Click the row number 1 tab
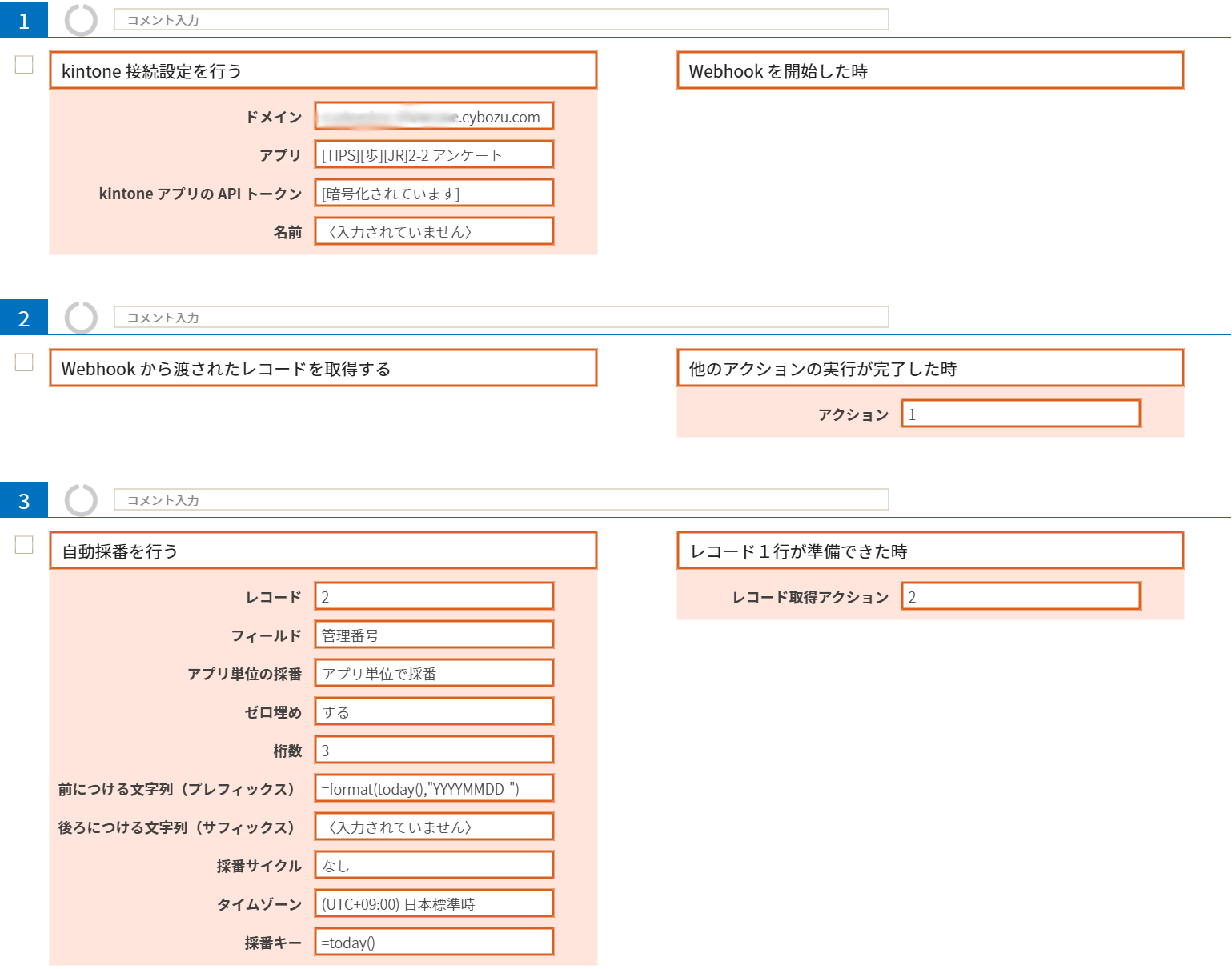The width and height of the screenshot is (1232, 969). [x=24, y=19]
